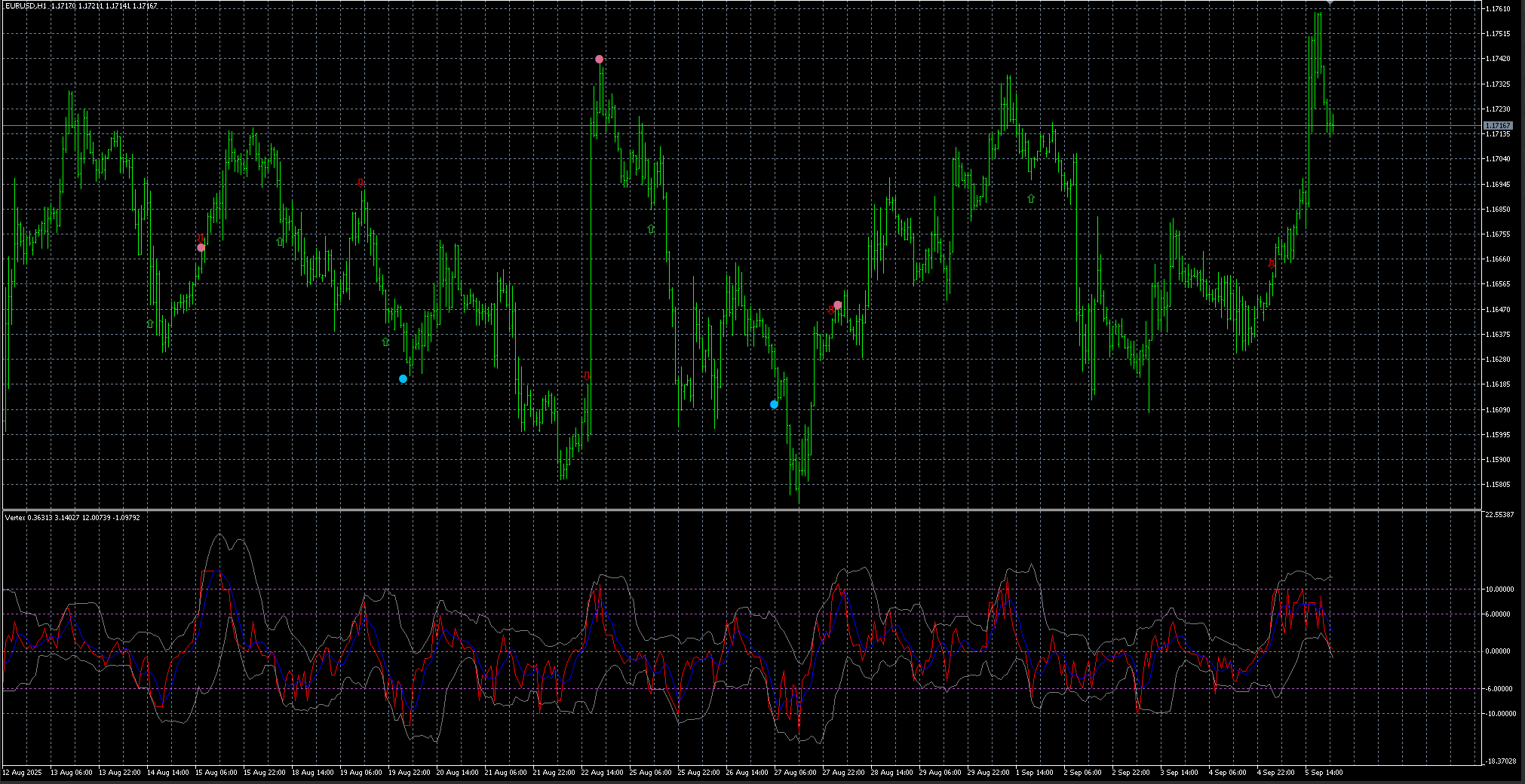
Task: Click the 10.00000 indicator level label
Action: (1499, 590)
